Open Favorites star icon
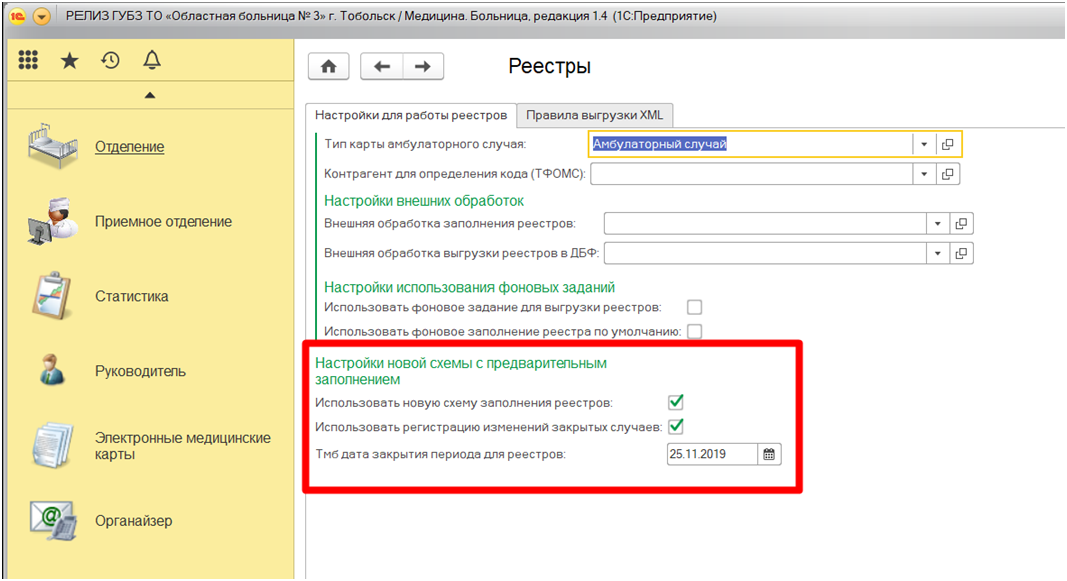The height and width of the screenshot is (581, 1067). 69,61
